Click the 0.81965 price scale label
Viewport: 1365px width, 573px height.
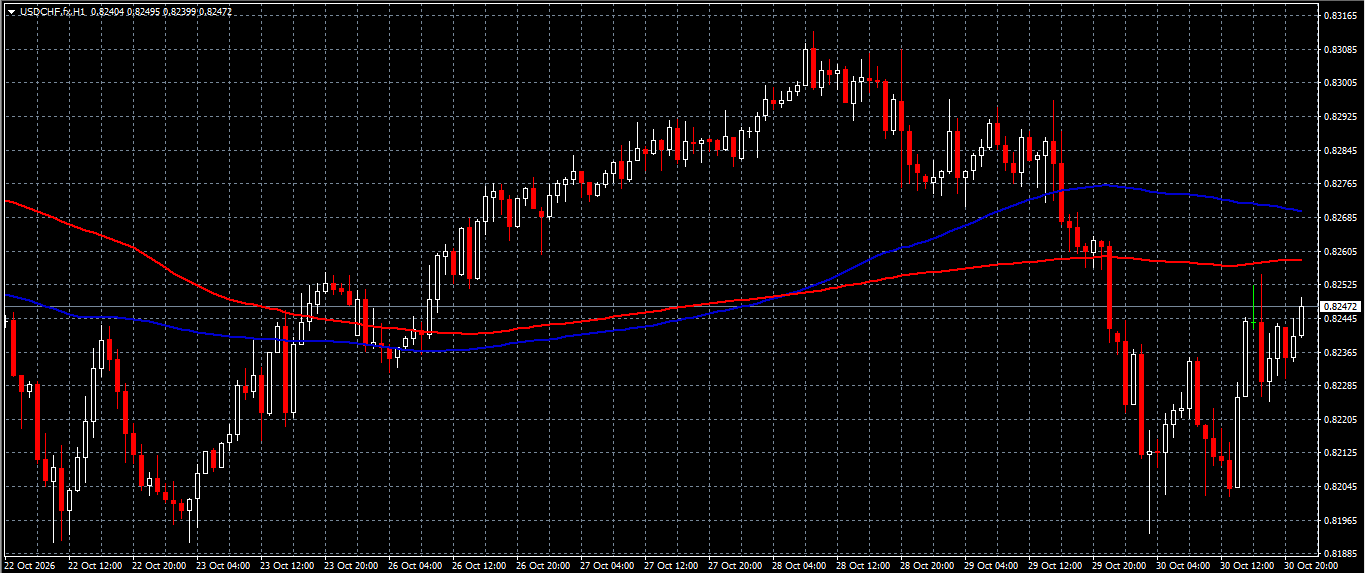(x=1340, y=520)
